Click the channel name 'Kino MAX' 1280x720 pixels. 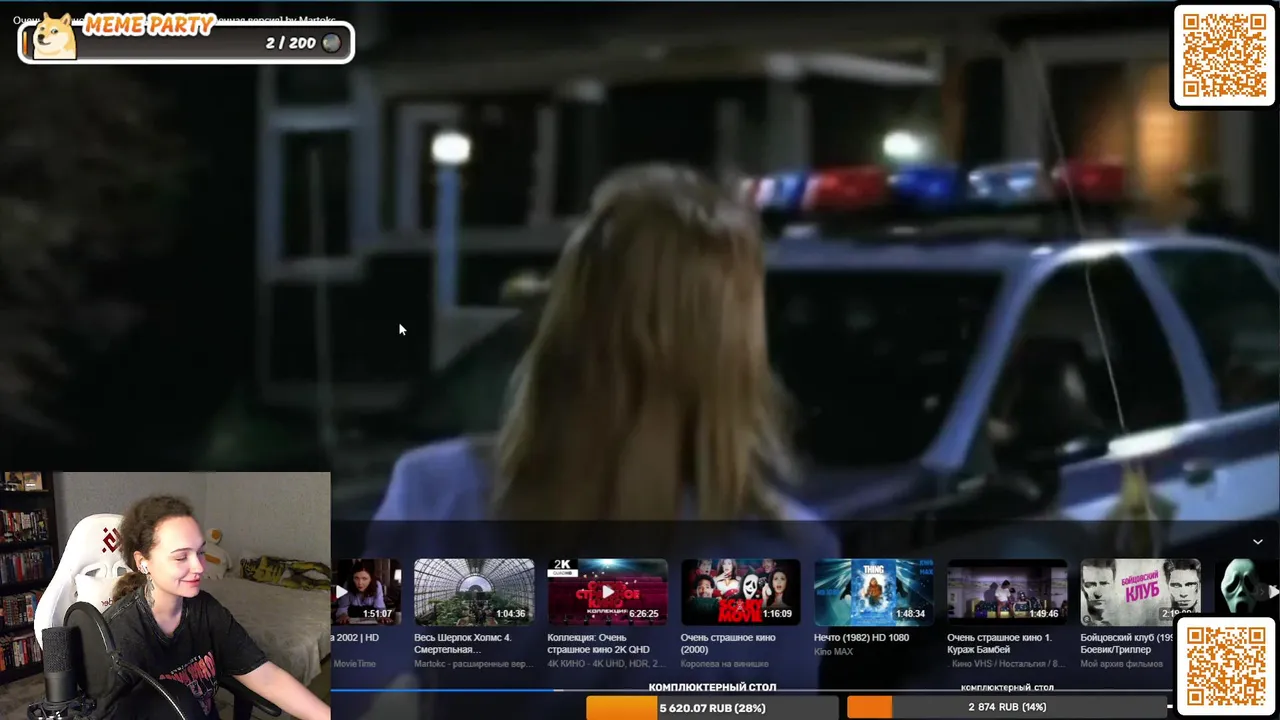click(833, 652)
